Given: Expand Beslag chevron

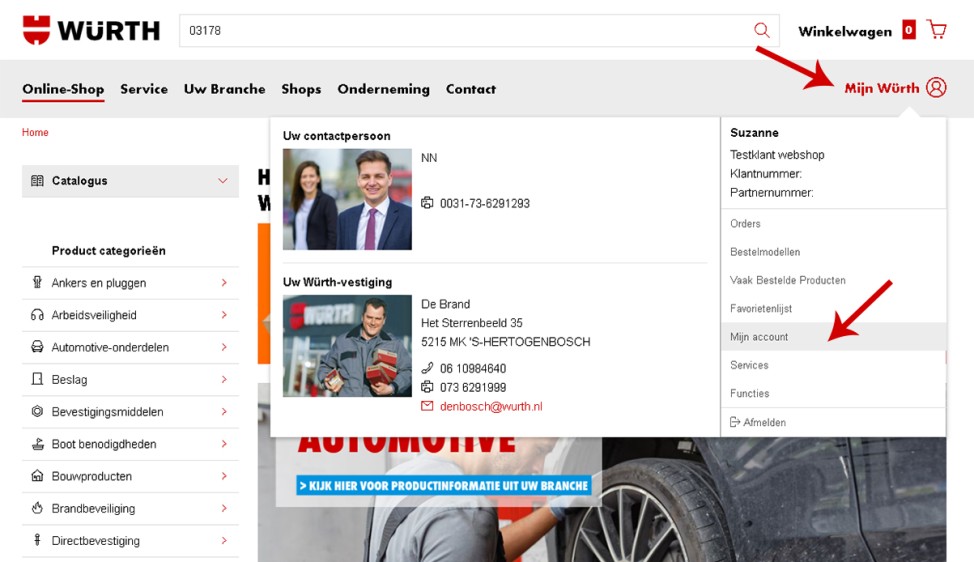Looking at the screenshot, I should [224, 379].
